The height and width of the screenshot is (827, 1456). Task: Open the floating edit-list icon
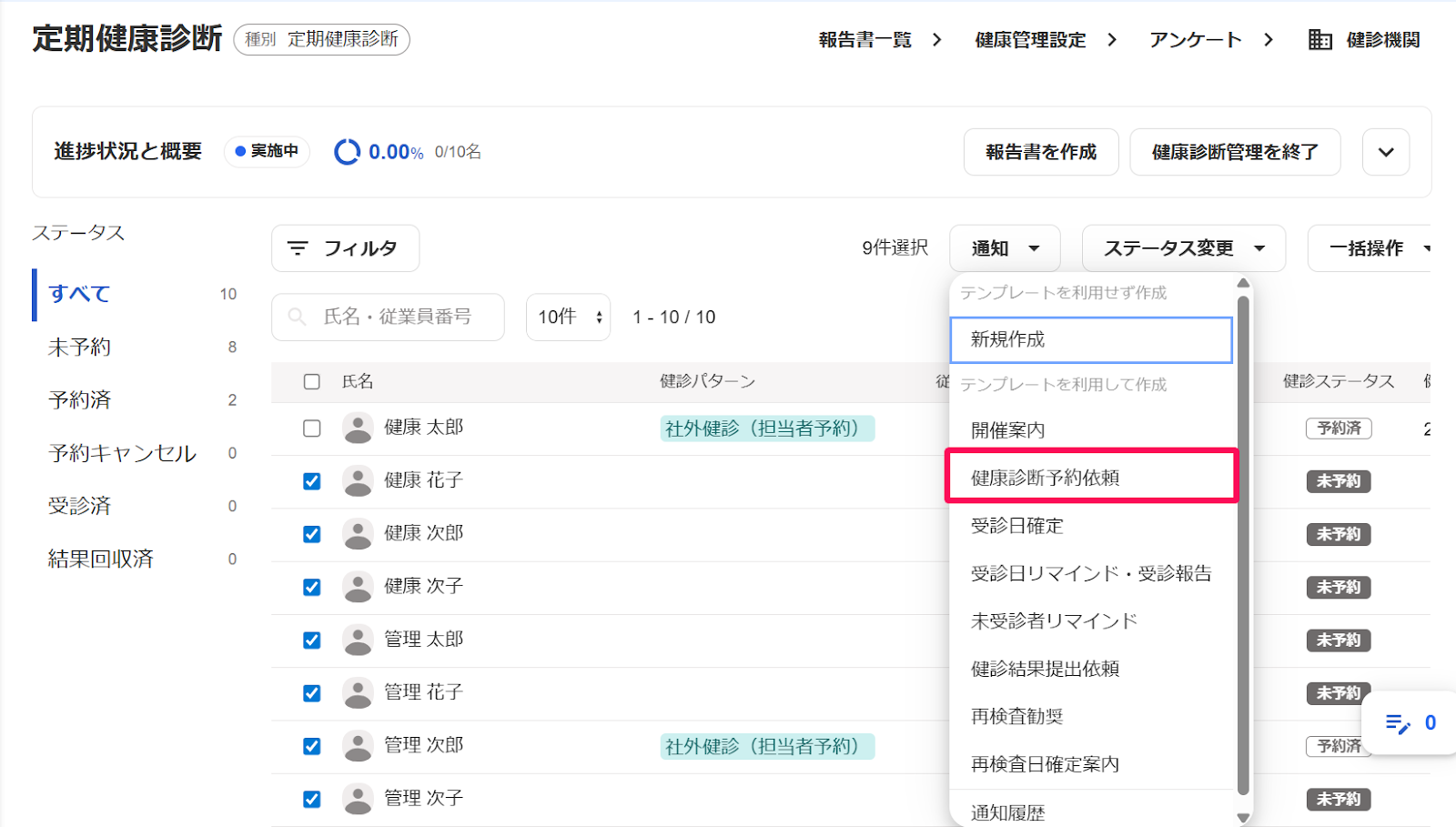pyautogui.click(x=1398, y=723)
